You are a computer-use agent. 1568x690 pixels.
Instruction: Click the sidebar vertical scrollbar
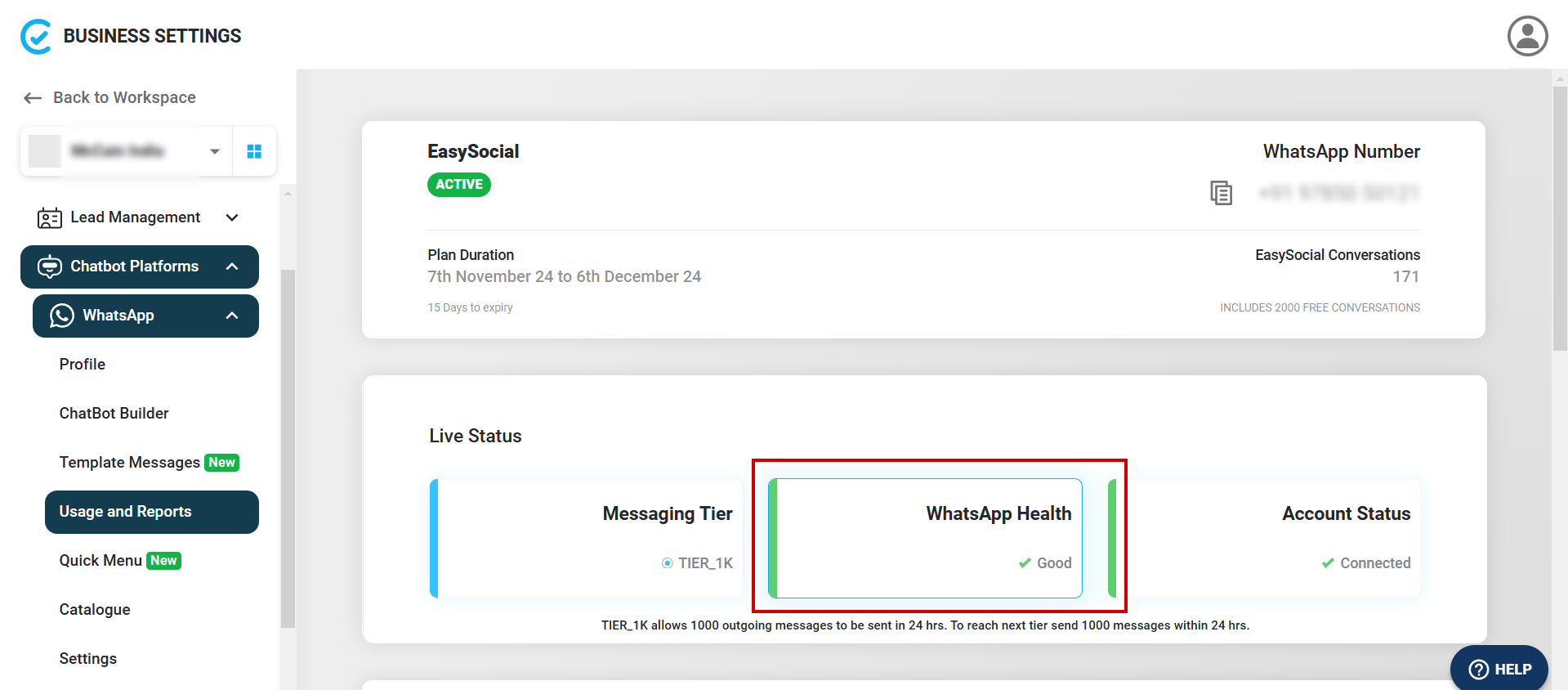[288, 448]
